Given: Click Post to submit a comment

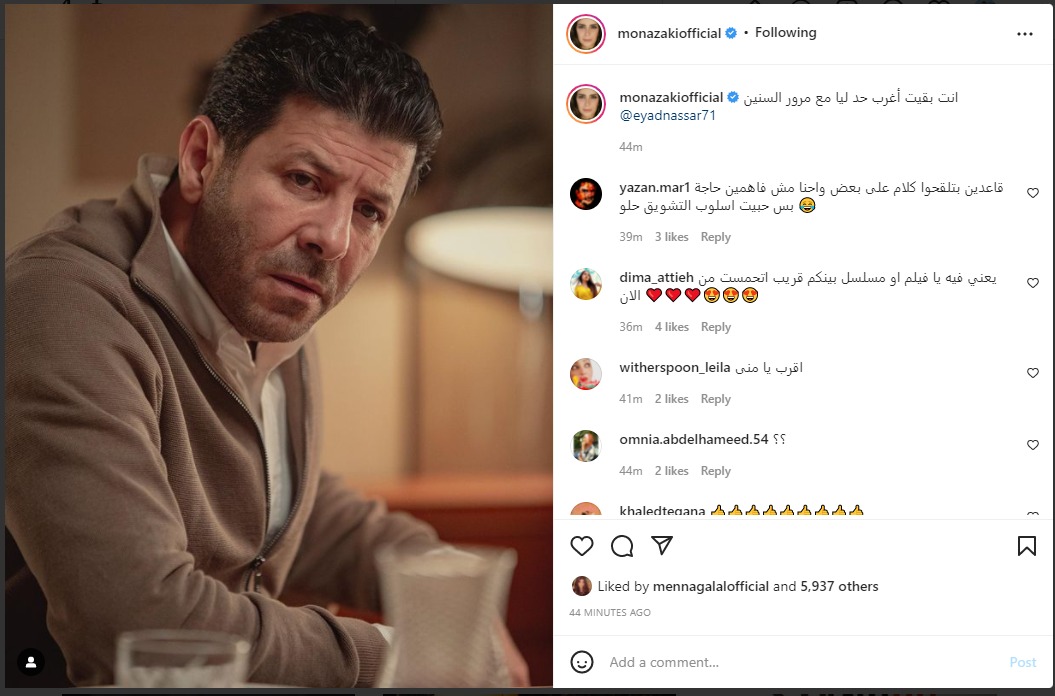Looking at the screenshot, I should tap(1022, 662).
